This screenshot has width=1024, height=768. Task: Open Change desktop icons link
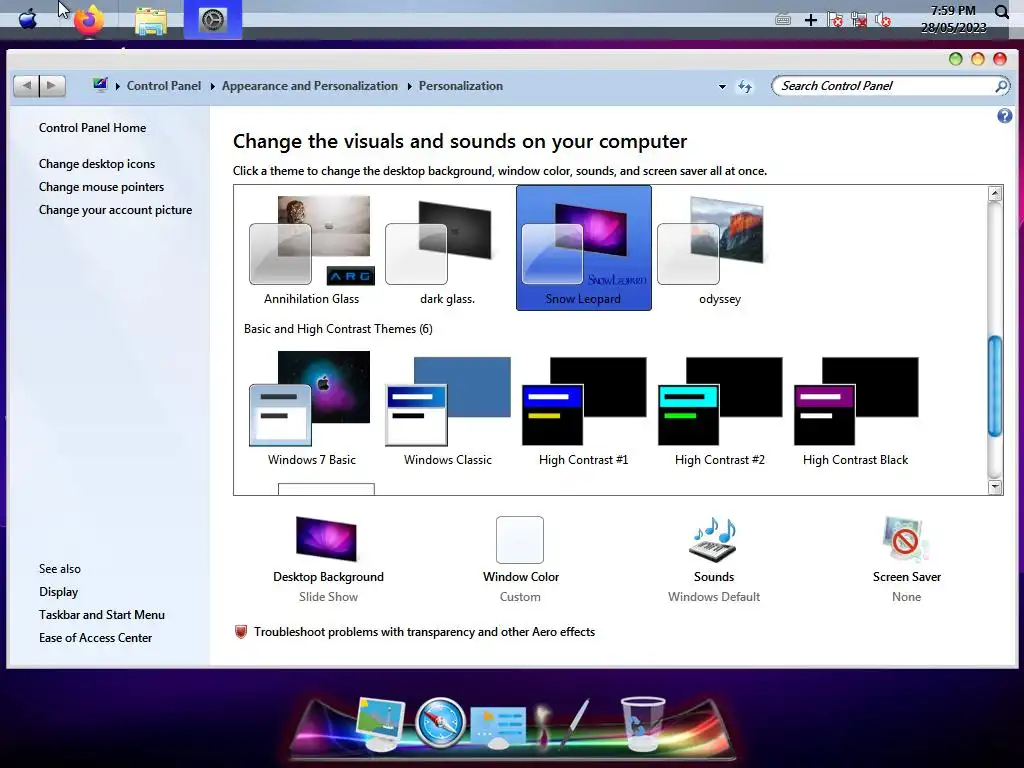(x=97, y=164)
